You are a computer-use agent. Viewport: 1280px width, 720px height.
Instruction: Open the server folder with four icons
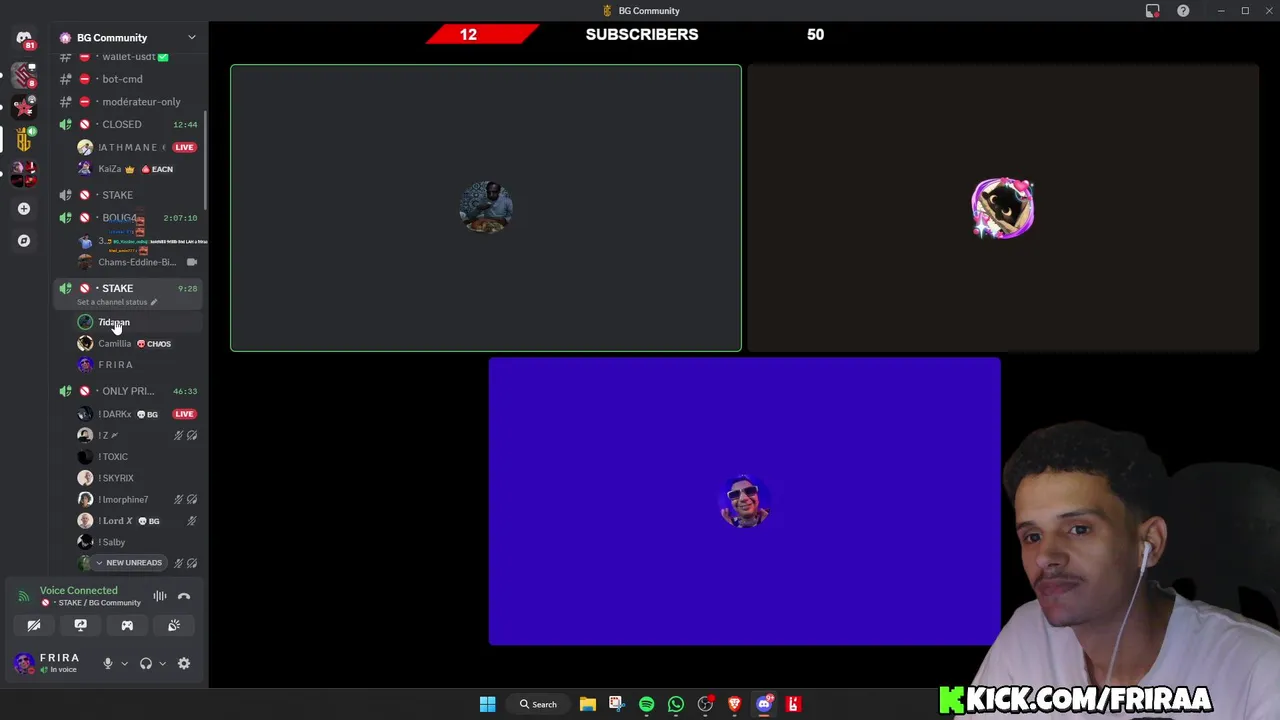[24, 174]
